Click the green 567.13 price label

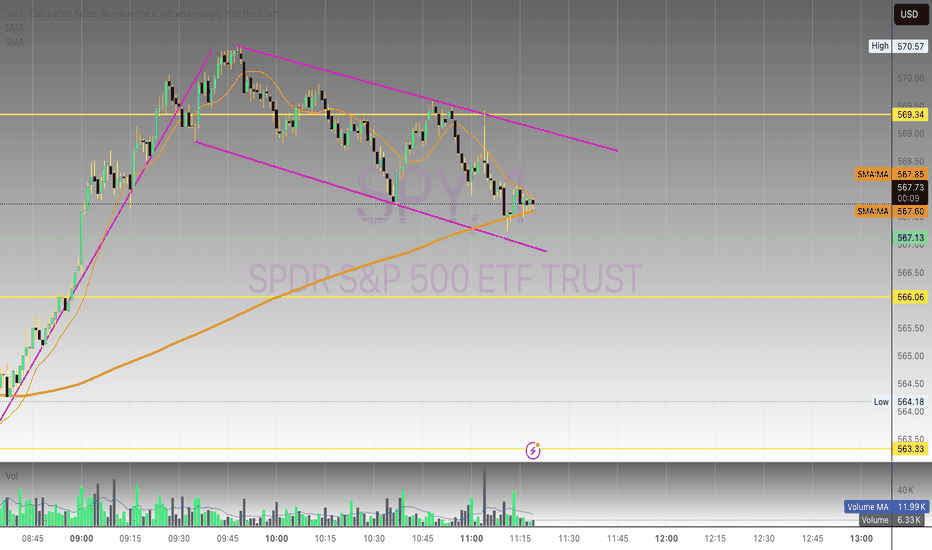point(910,238)
